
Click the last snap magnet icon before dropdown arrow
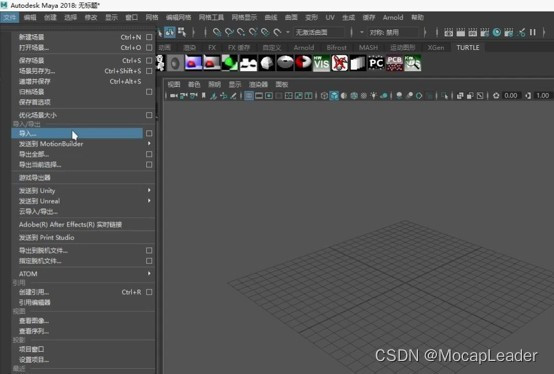pyautogui.click(x=277, y=32)
